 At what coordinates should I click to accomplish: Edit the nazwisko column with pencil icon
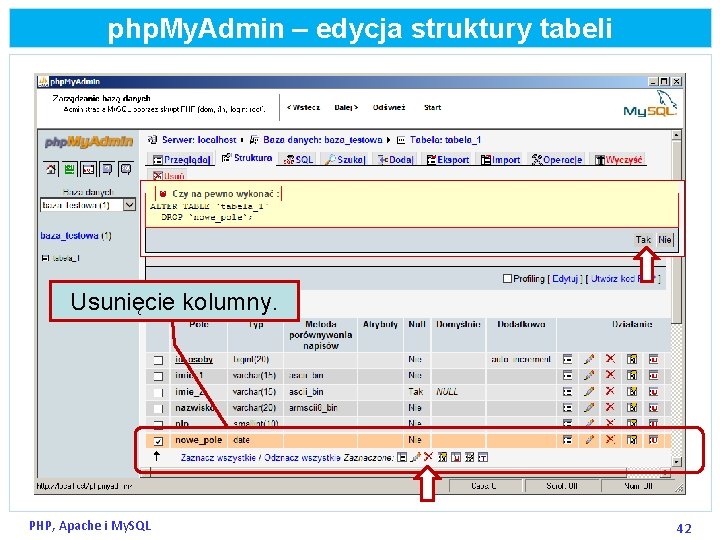click(589, 407)
